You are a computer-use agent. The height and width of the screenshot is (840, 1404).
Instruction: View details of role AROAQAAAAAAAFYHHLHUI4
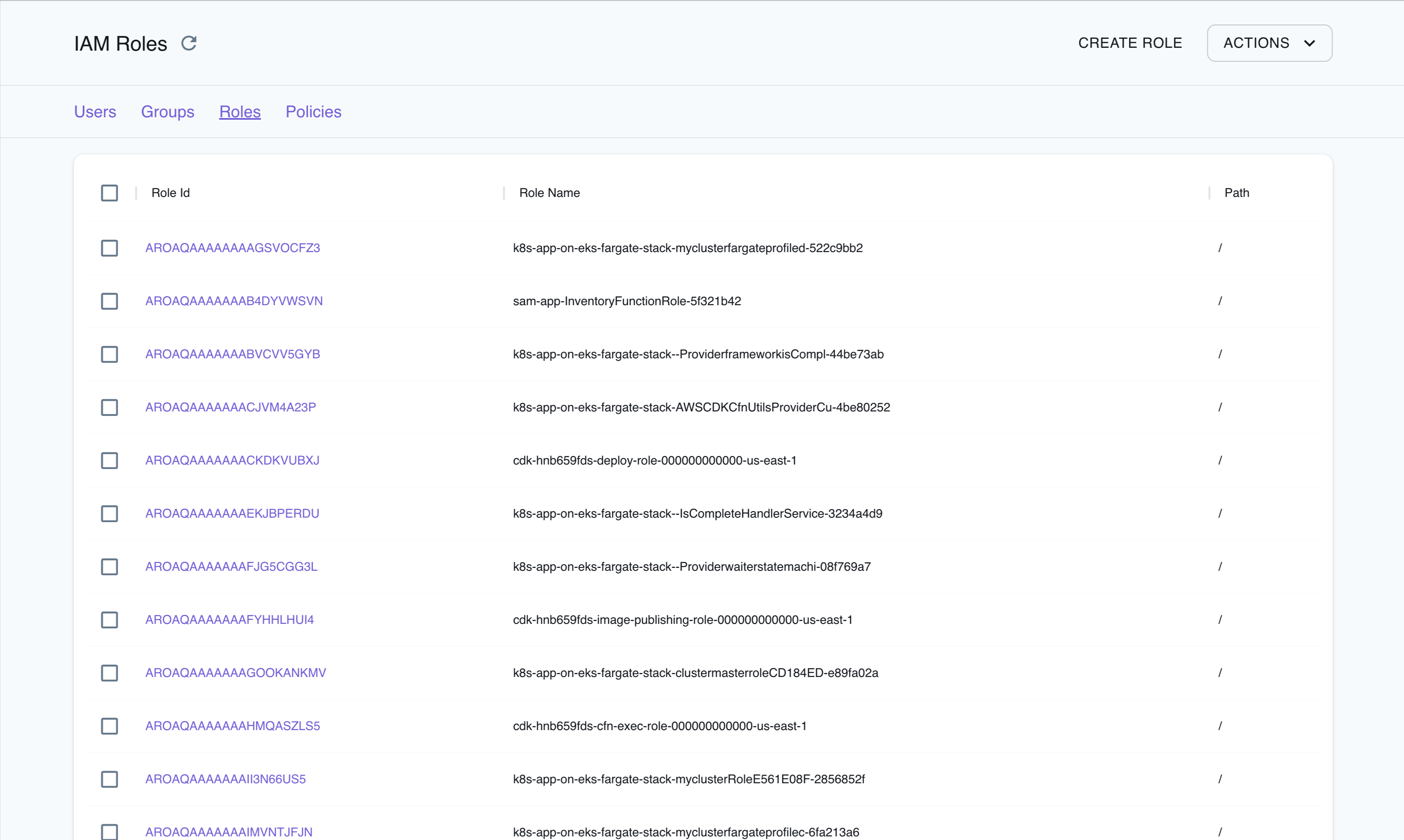[229, 619]
